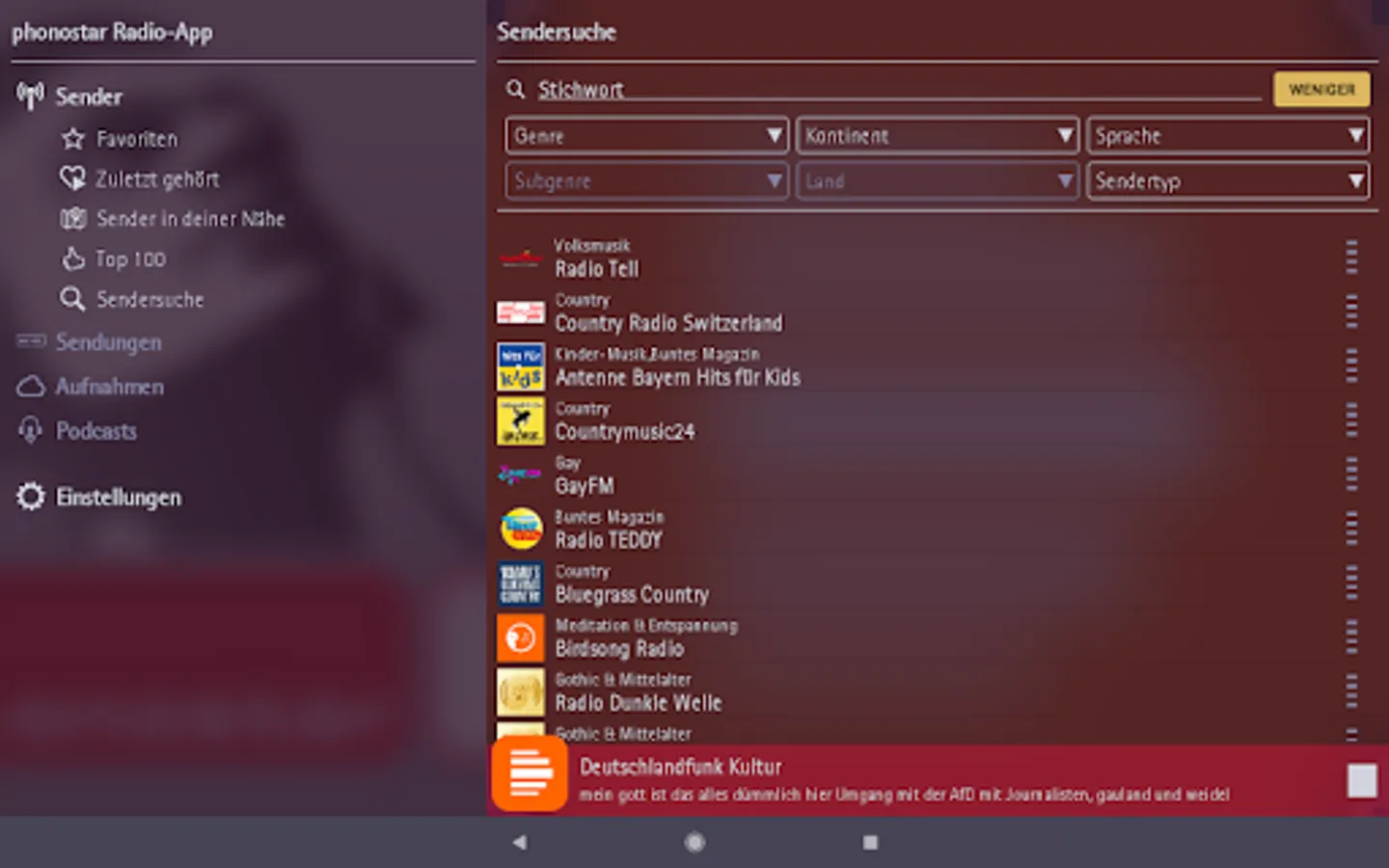Open the more menu for Bluegrass Country
This screenshot has width=1389, height=868.
(x=1351, y=582)
